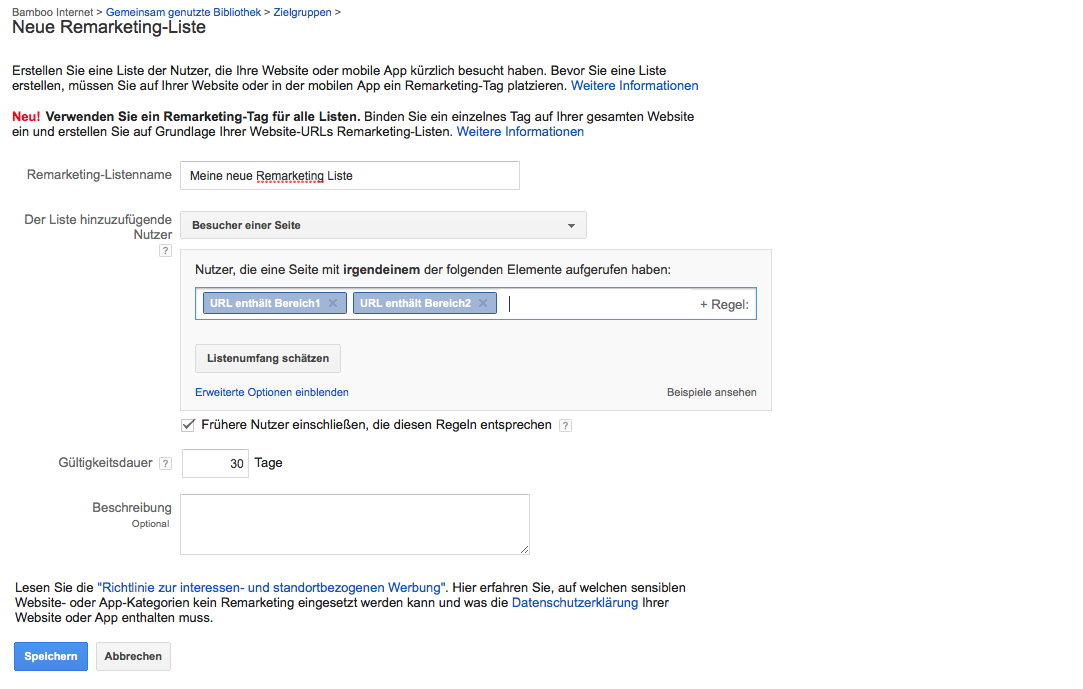
Task: Cancel via the Abbrechen button
Action: [x=132, y=656]
